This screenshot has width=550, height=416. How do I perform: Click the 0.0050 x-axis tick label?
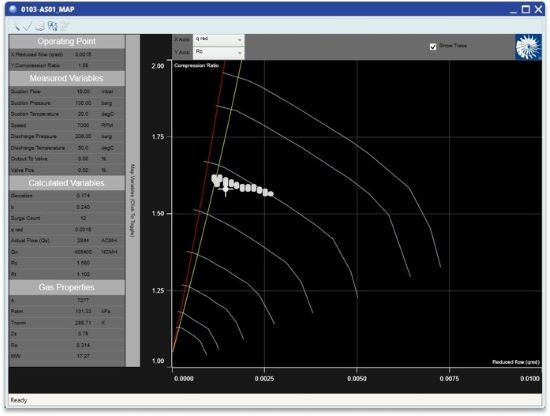[x=357, y=378]
